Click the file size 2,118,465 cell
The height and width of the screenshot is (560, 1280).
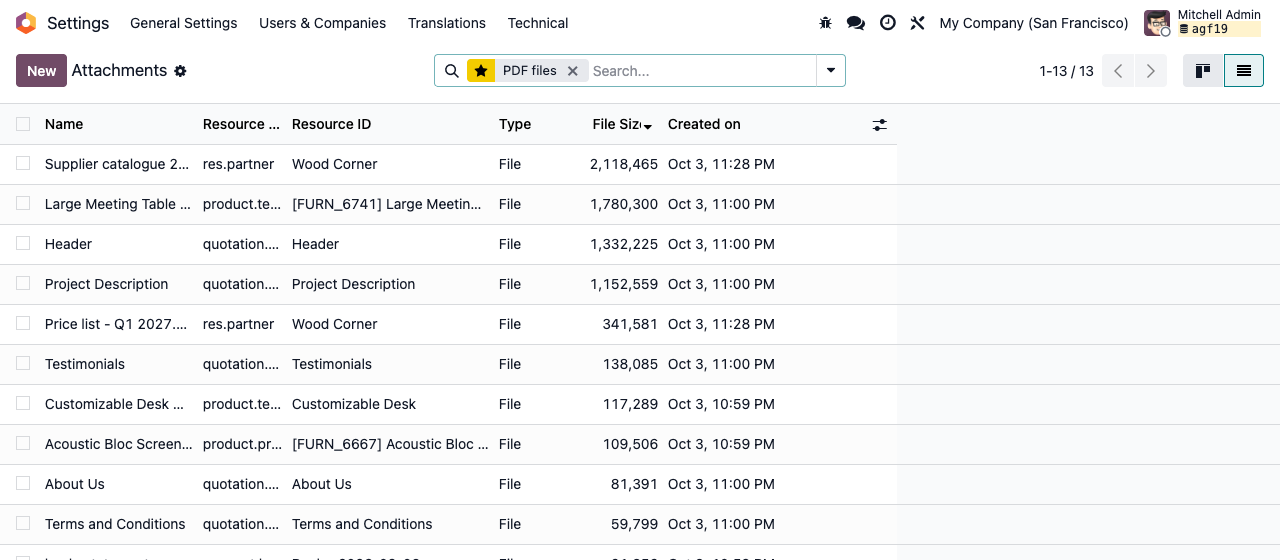(x=624, y=164)
